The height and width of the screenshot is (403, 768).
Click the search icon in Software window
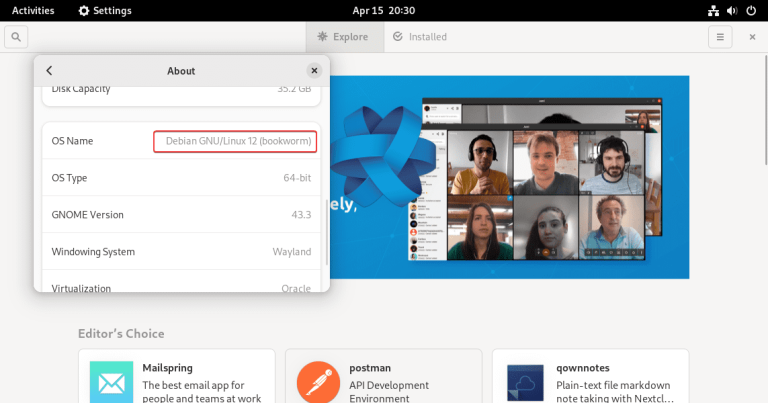pyautogui.click(x=16, y=37)
